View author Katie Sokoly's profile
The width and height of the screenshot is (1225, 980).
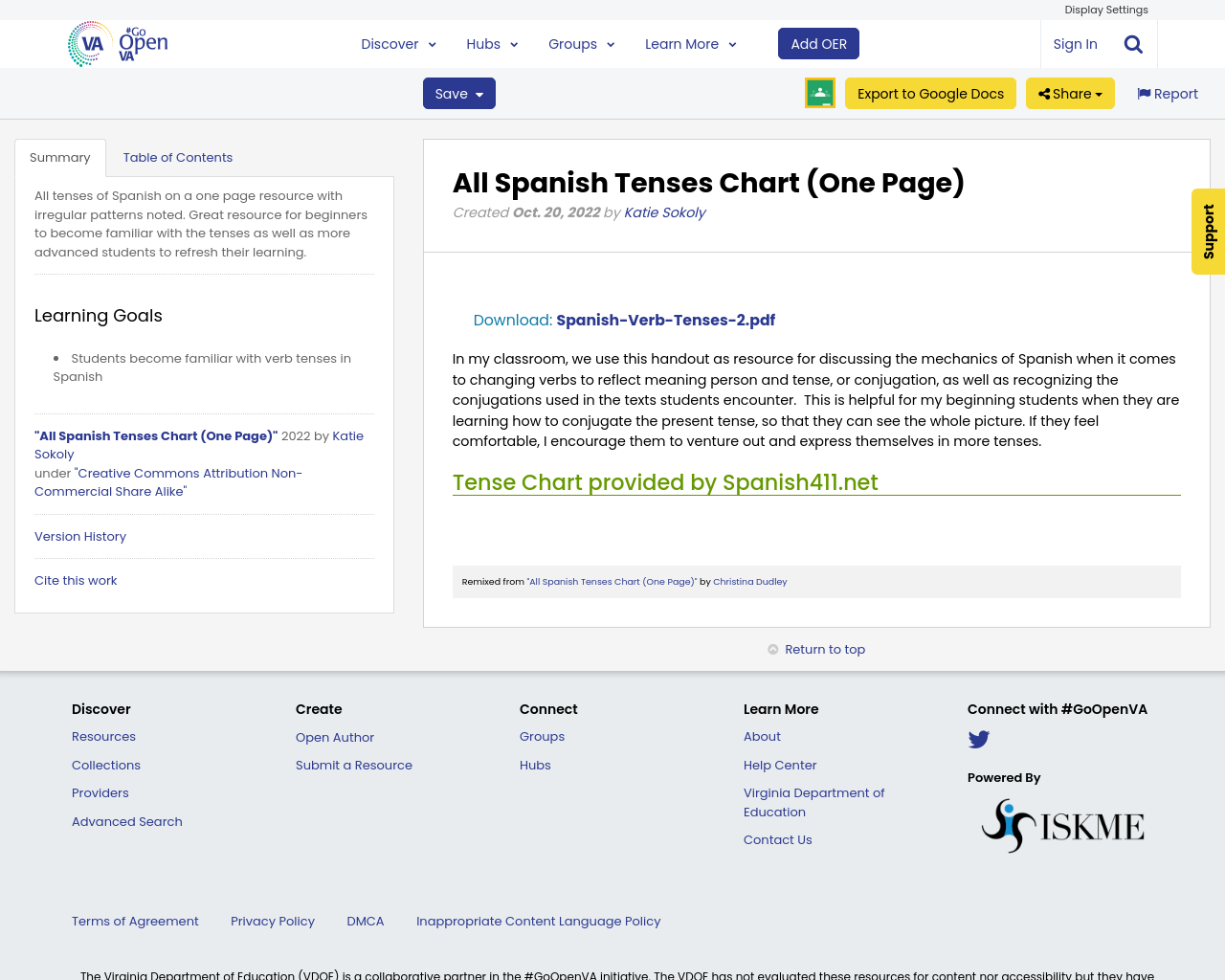664,211
